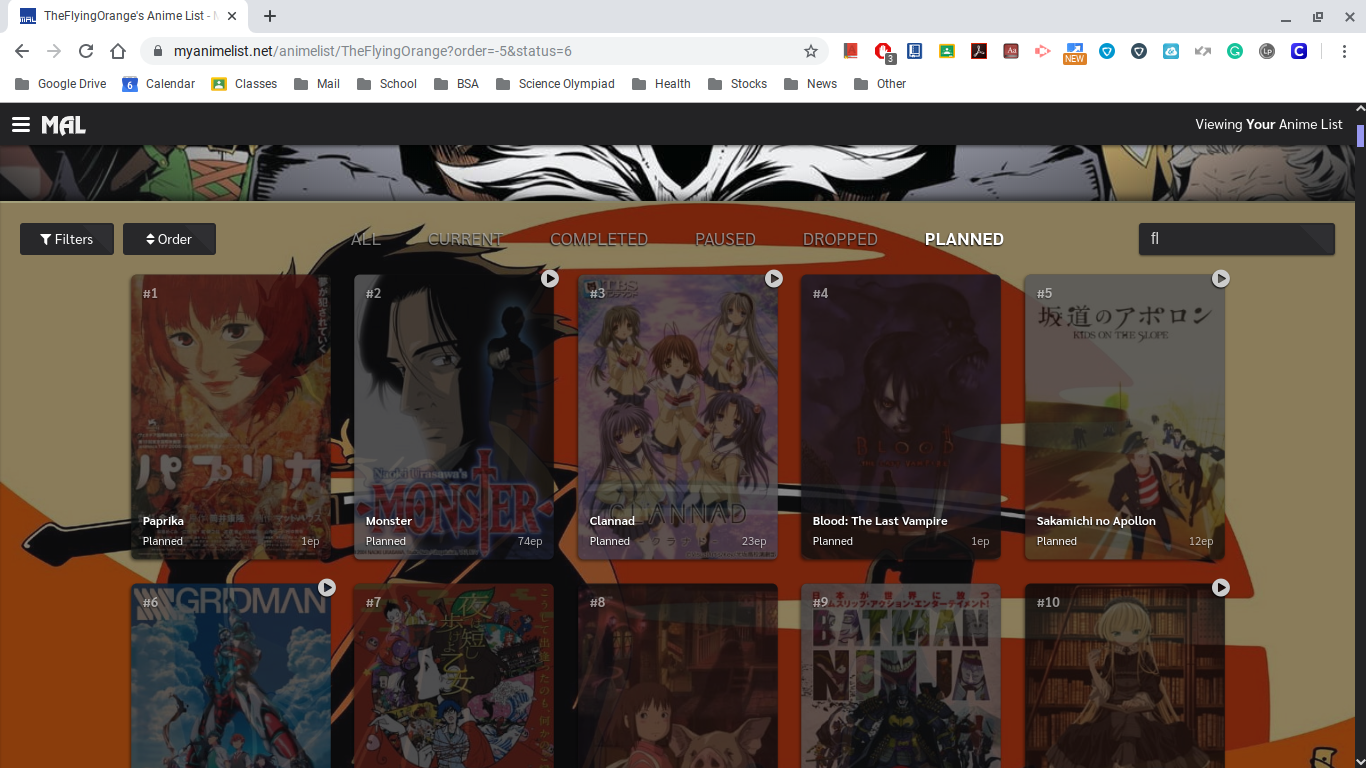1366x768 pixels.
Task: Click the LastPass LP extension icon
Action: point(1267,51)
